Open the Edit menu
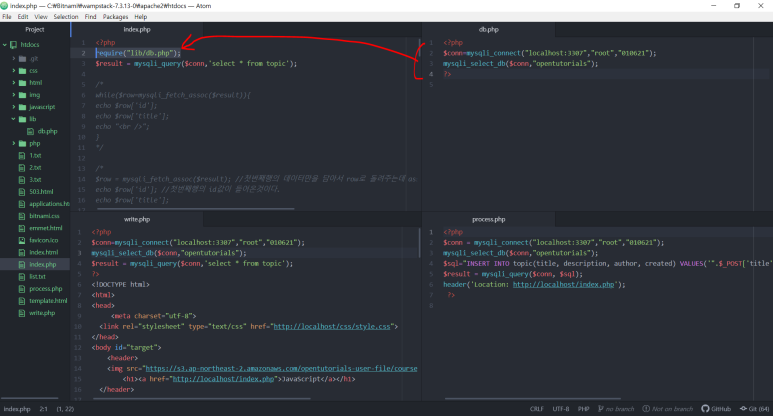This screenshot has width=773, height=416. tap(23, 17)
